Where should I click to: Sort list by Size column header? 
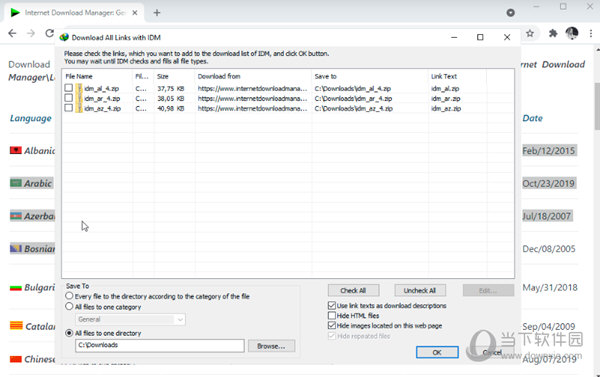coord(174,76)
